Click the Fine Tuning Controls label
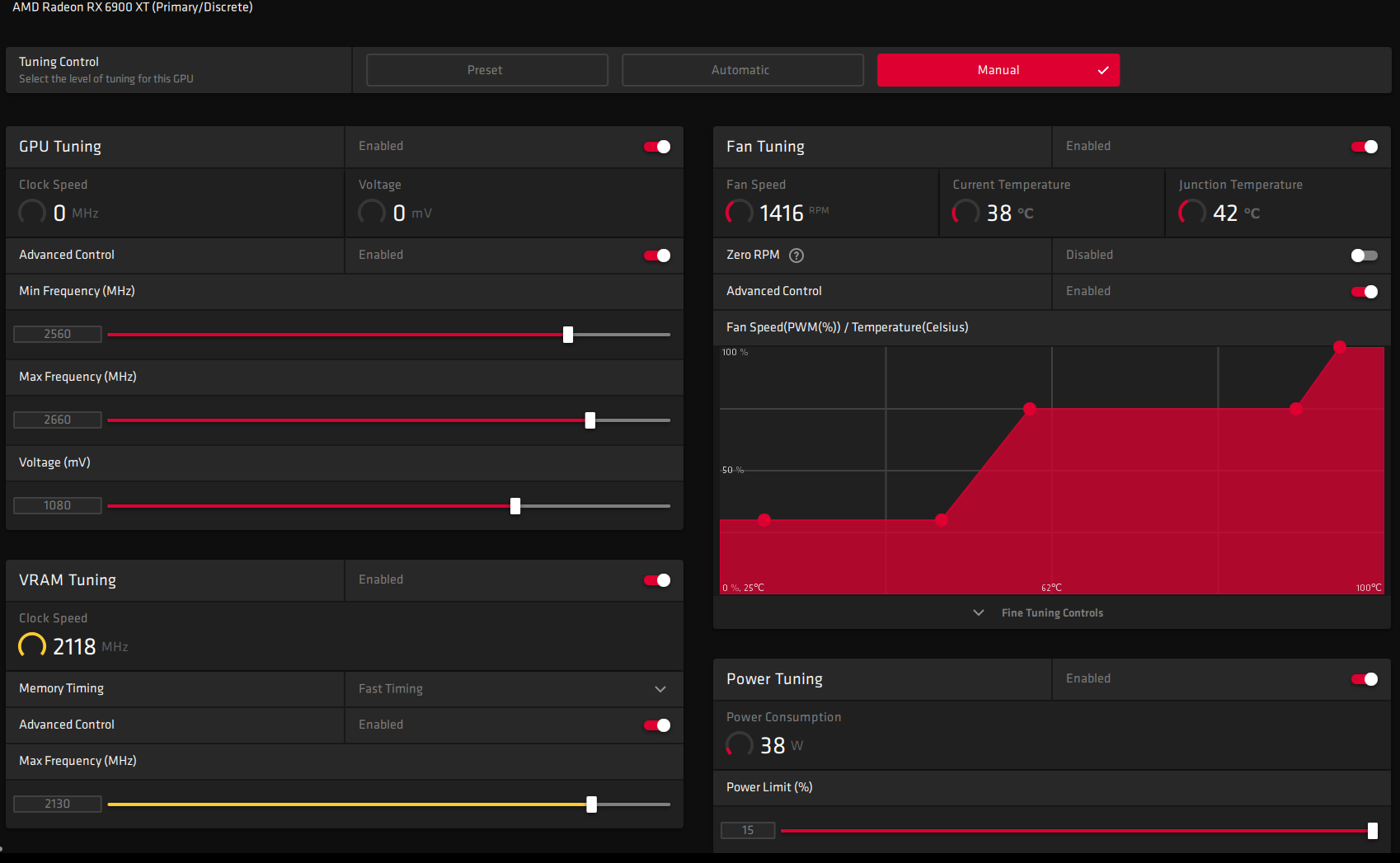Viewport: 1400px width, 863px height. 1052,612
